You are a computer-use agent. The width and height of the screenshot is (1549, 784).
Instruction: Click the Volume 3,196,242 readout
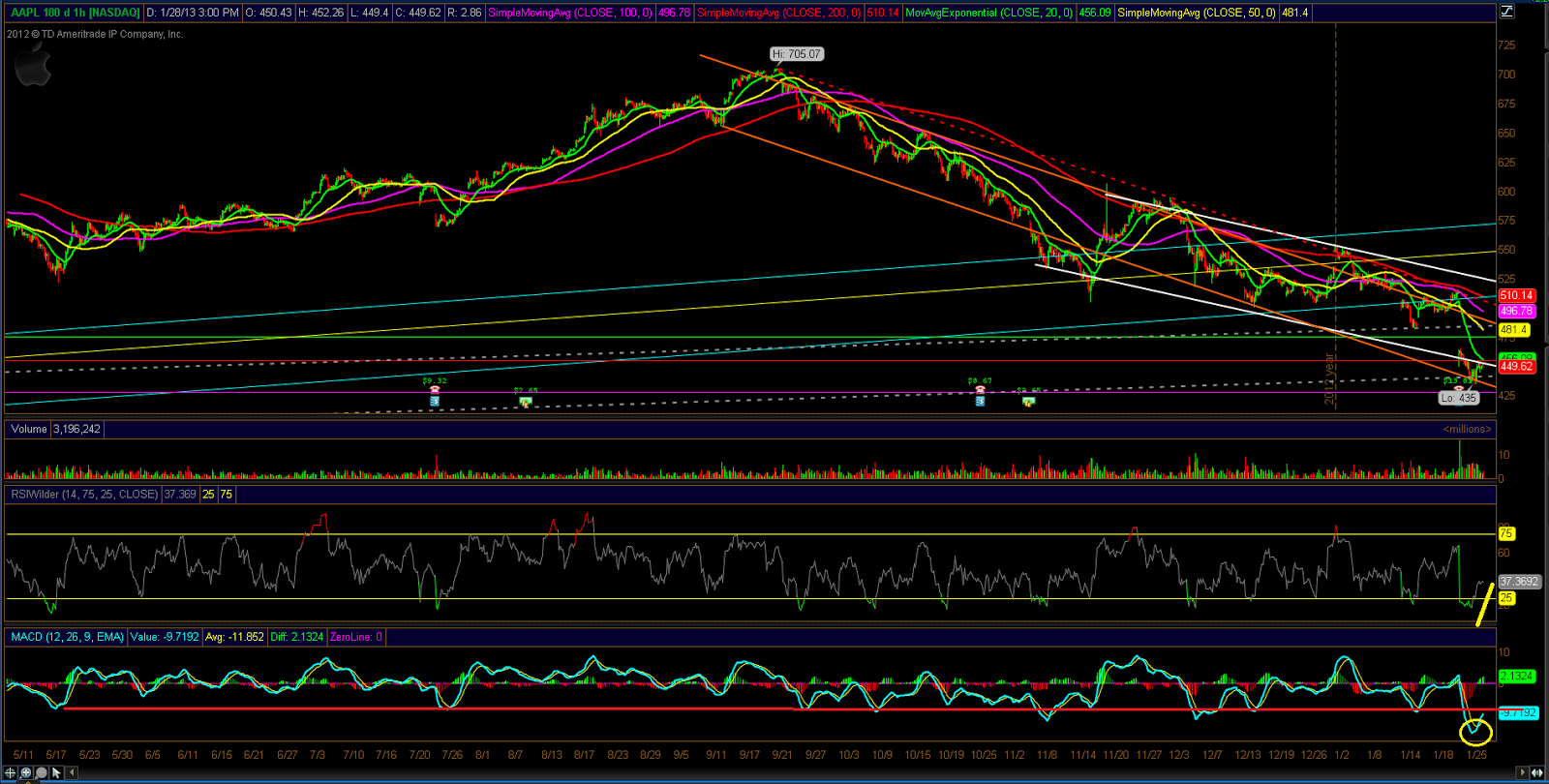(x=77, y=429)
